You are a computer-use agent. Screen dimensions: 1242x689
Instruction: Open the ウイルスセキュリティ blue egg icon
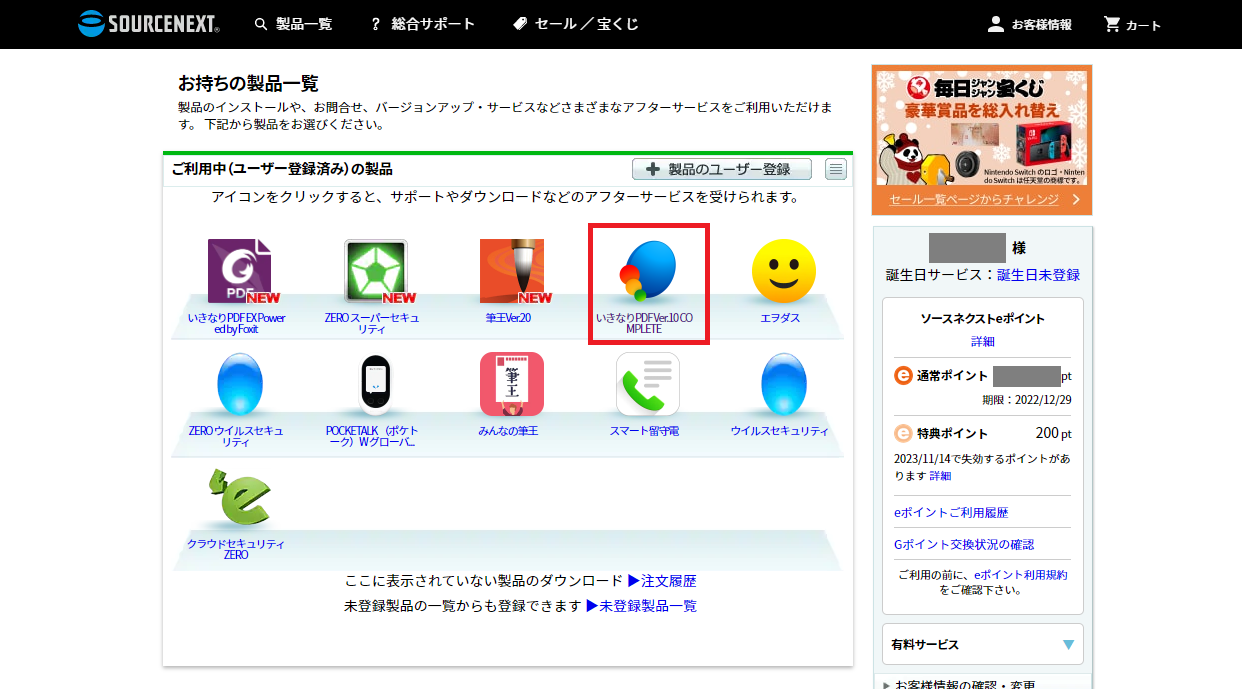tap(784, 383)
